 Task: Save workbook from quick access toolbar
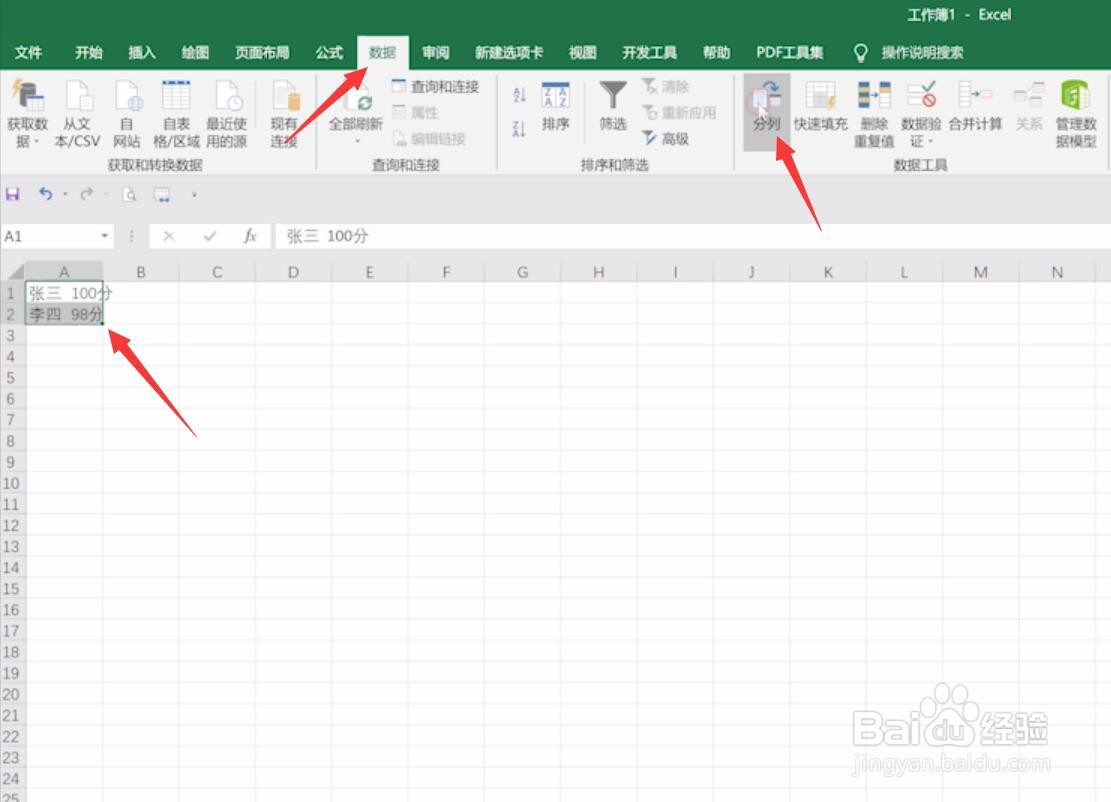coord(13,194)
